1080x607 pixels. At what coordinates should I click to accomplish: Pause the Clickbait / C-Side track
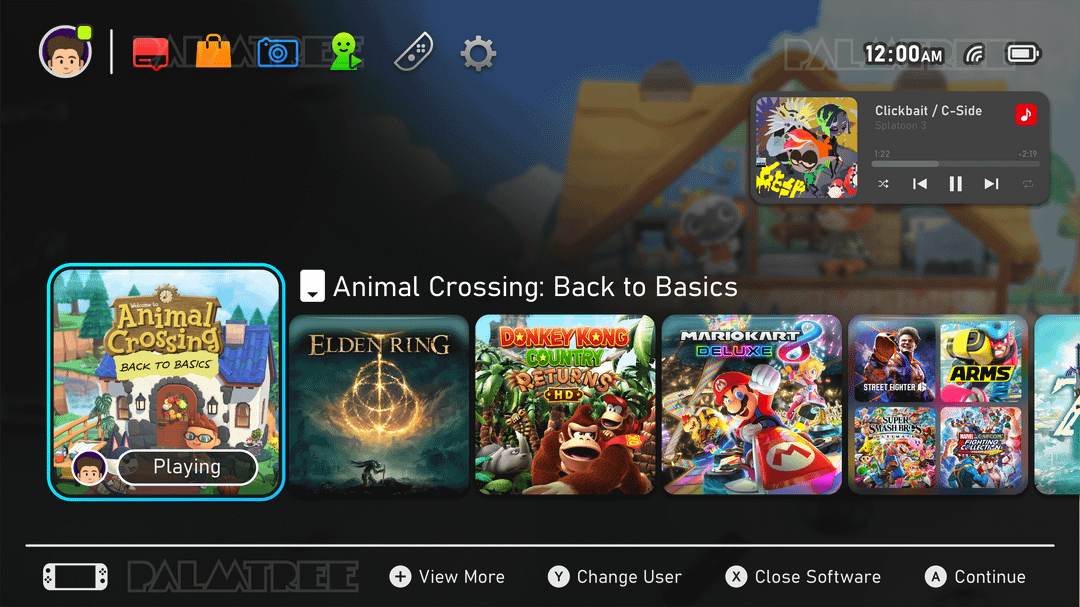[x=955, y=184]
